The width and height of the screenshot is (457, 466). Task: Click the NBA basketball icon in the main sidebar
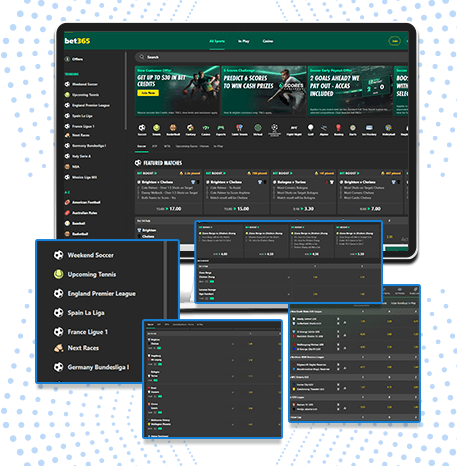tap(67, 167)
